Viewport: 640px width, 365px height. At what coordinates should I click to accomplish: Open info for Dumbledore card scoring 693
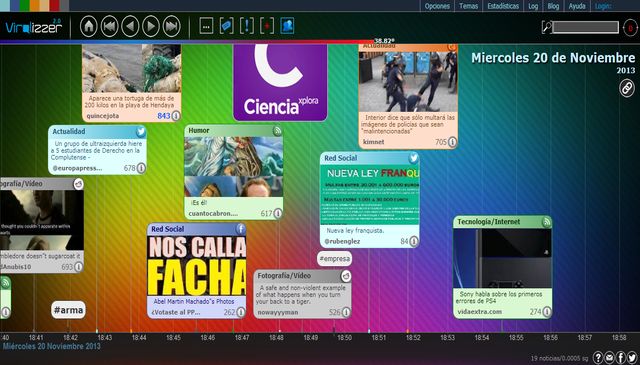coord(78,267)
